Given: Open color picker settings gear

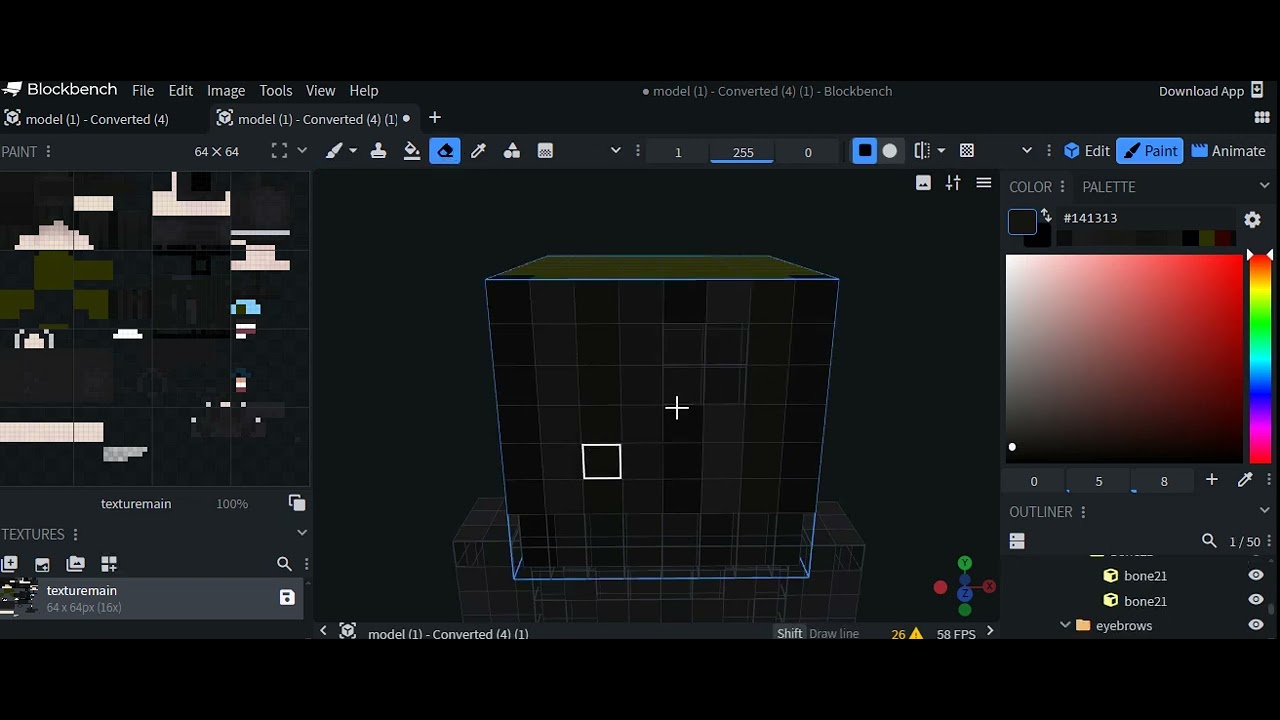Looking at the screenshot, I should pos(1252,220).
